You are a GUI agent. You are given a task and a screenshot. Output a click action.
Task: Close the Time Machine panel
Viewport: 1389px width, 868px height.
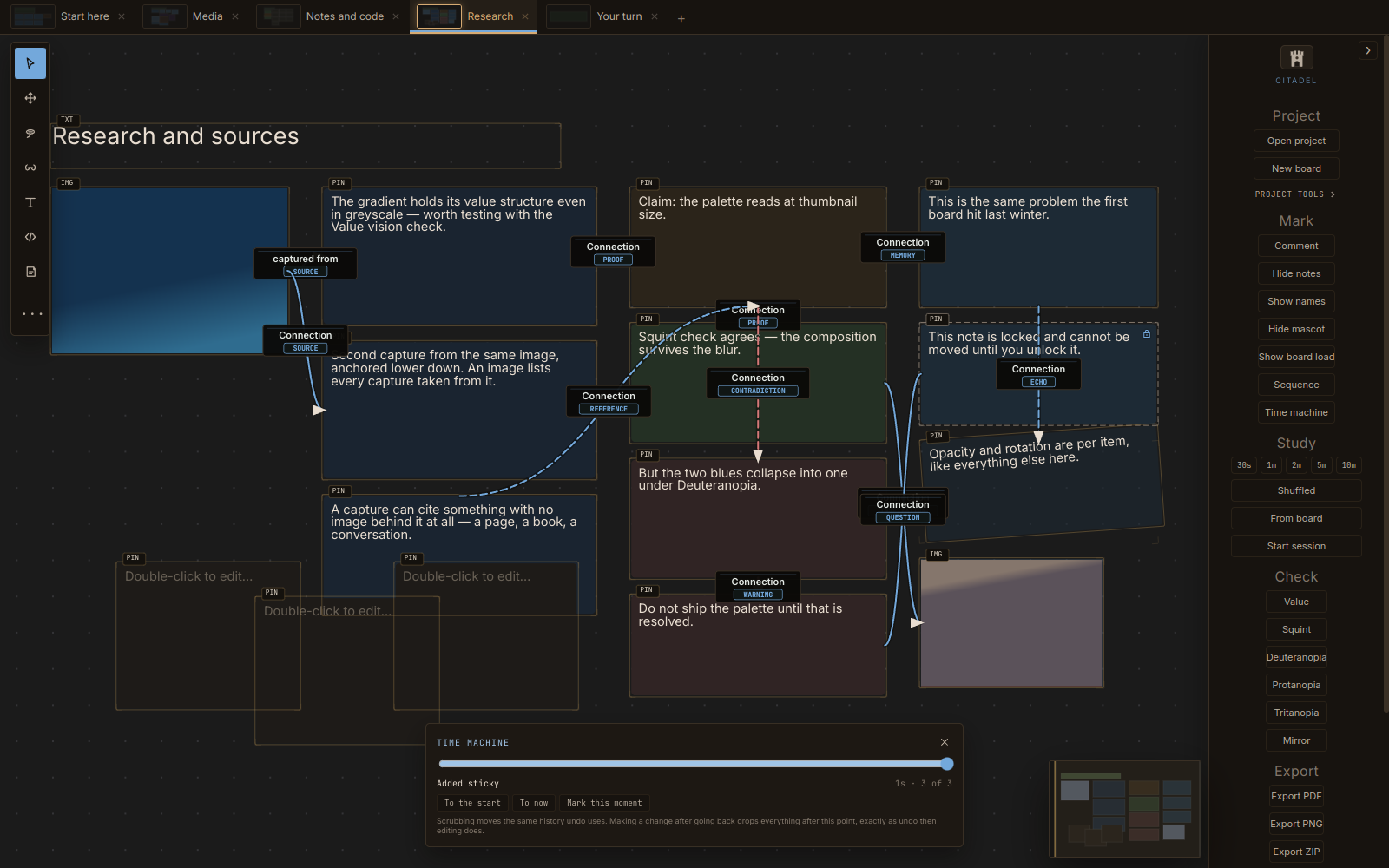(945, 742)
